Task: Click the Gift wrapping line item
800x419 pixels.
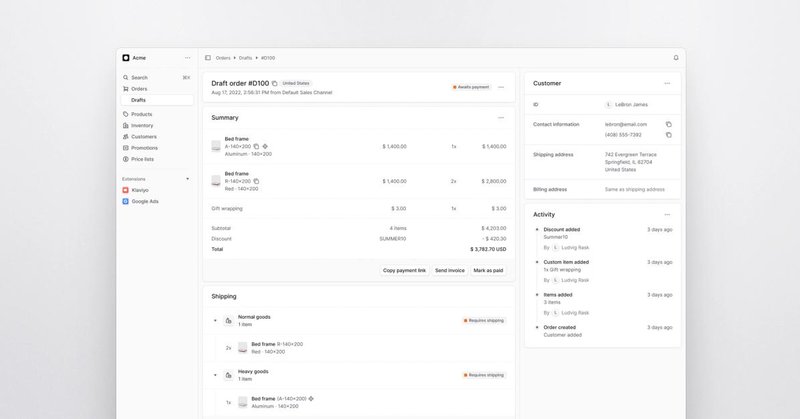Action: pyautogui.click(x=359, y=209)
